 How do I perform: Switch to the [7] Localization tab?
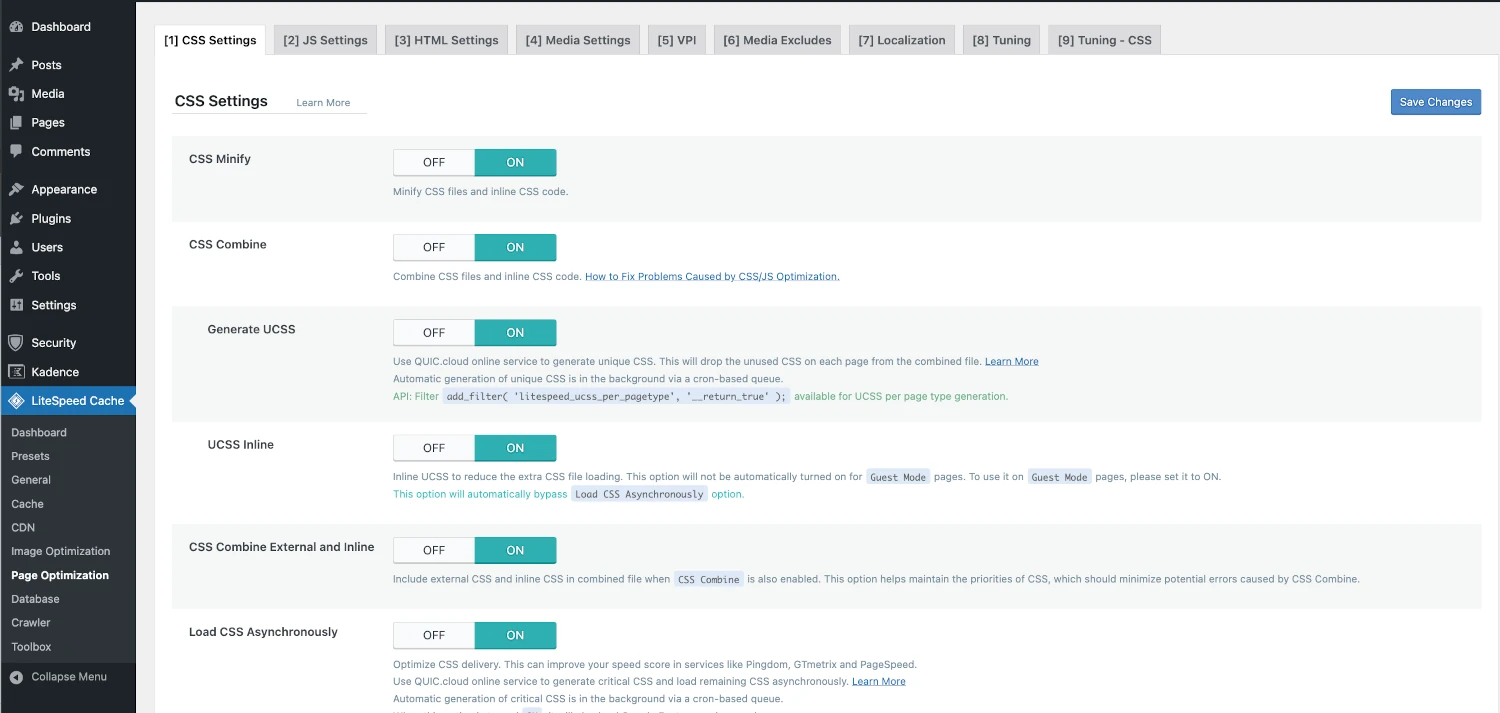(902, 40)
